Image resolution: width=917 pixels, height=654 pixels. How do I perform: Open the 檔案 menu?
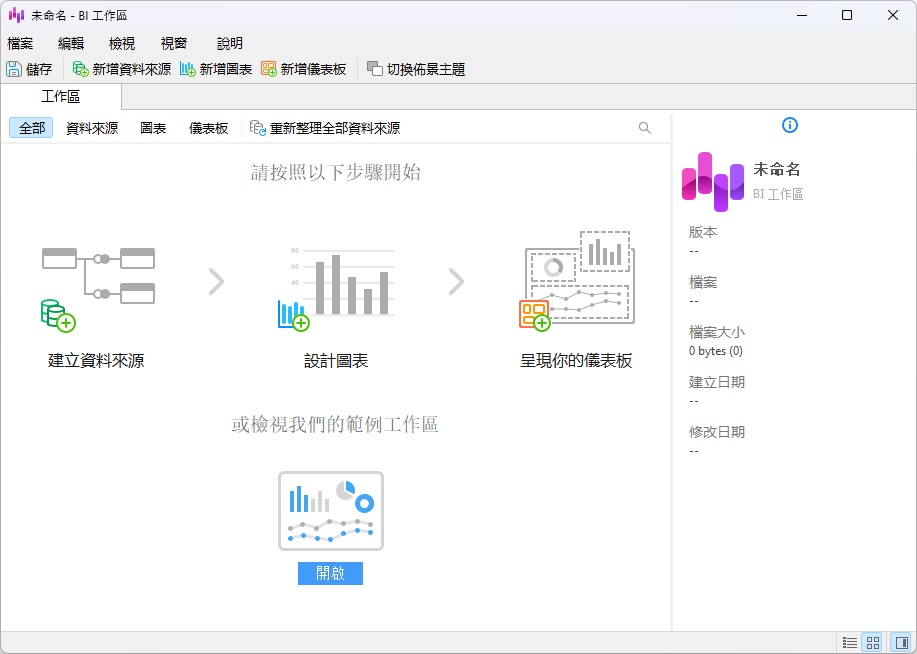[20, 43]
